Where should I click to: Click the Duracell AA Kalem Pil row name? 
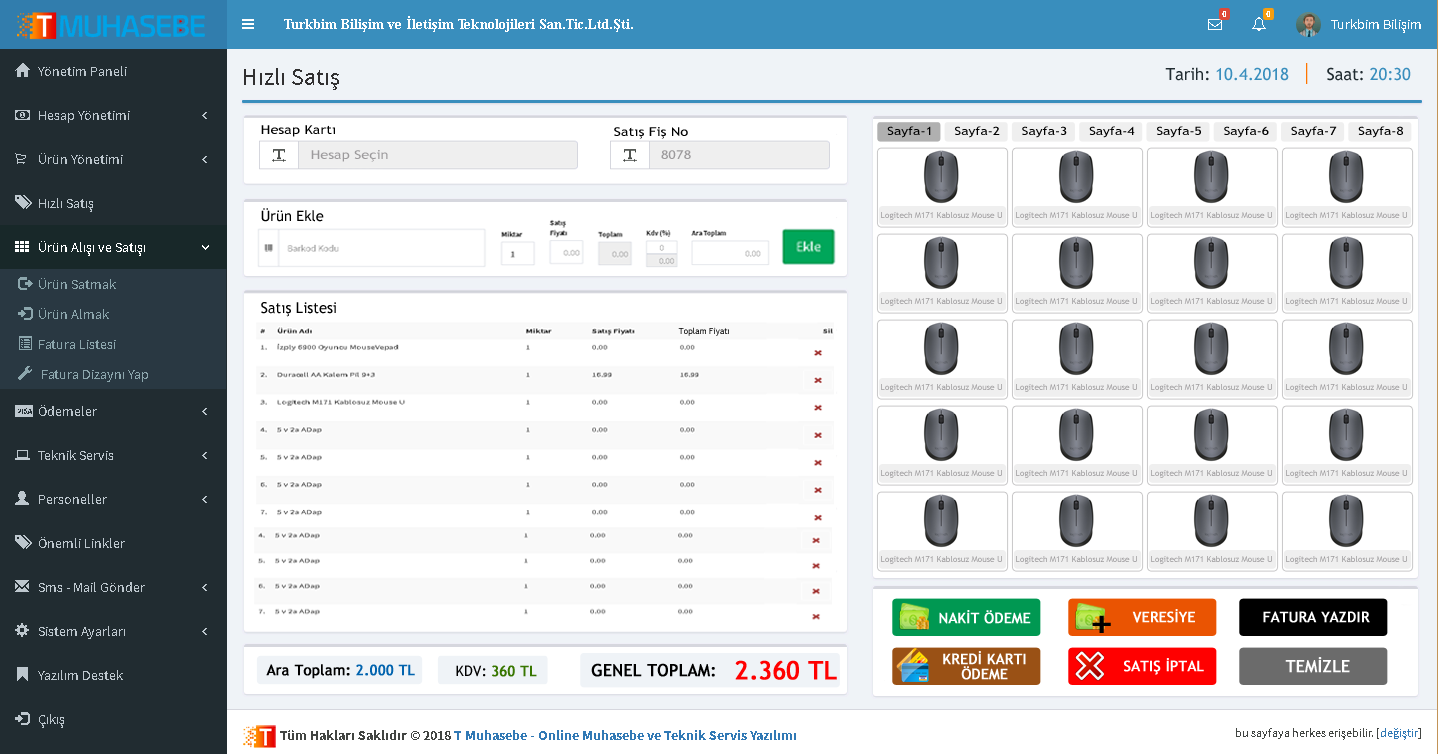pyautogui.click(x=325, y=374)
